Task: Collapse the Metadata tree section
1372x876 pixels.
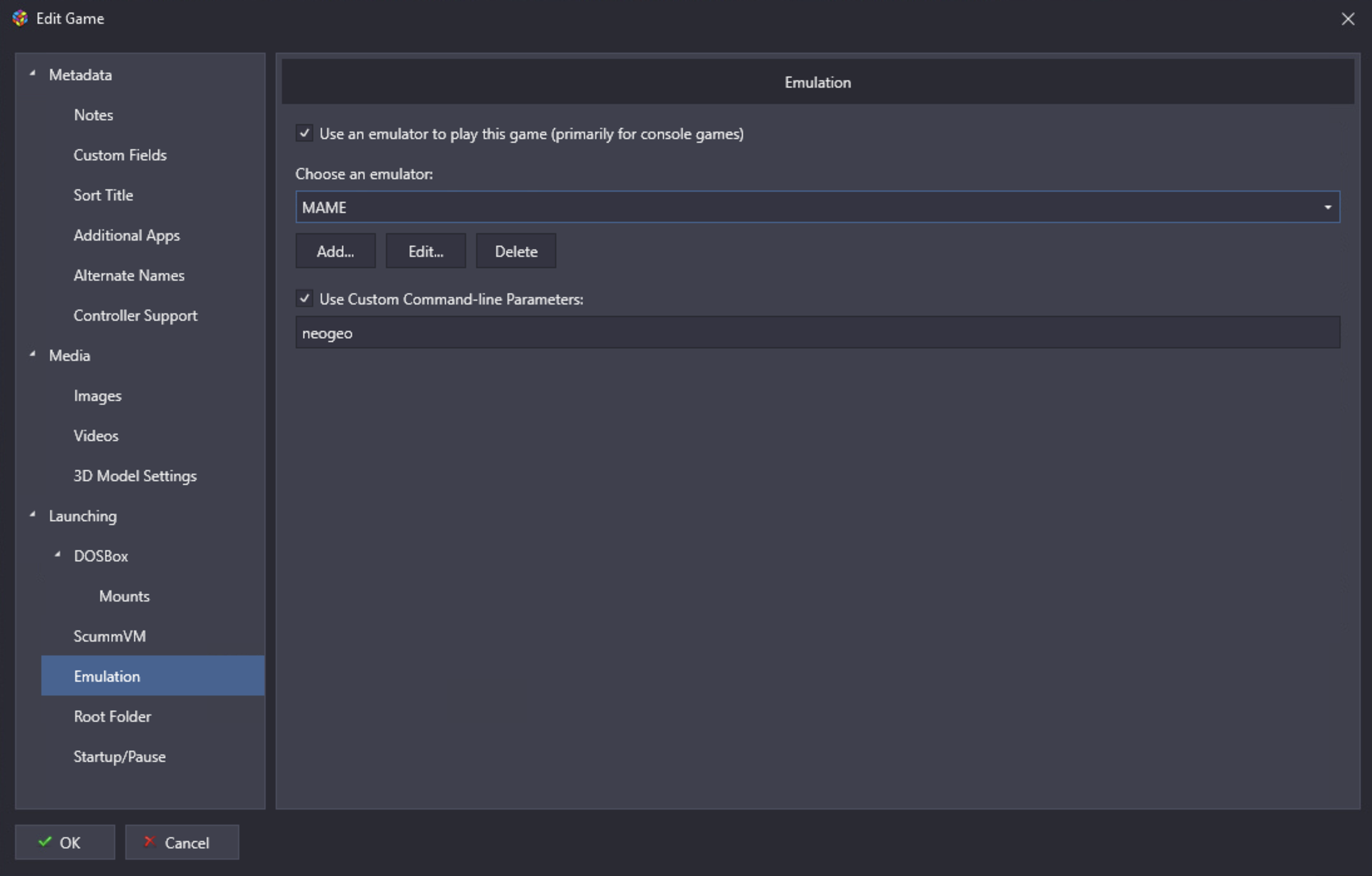Action: [33, 74]
